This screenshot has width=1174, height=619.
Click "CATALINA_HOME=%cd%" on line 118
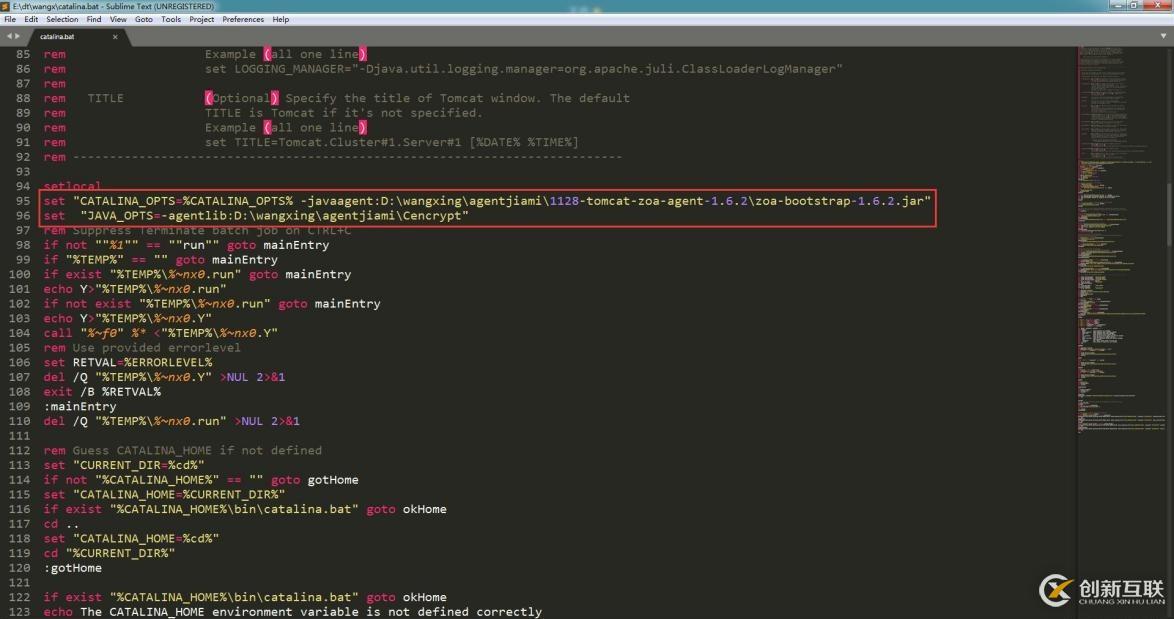point(146,538)
